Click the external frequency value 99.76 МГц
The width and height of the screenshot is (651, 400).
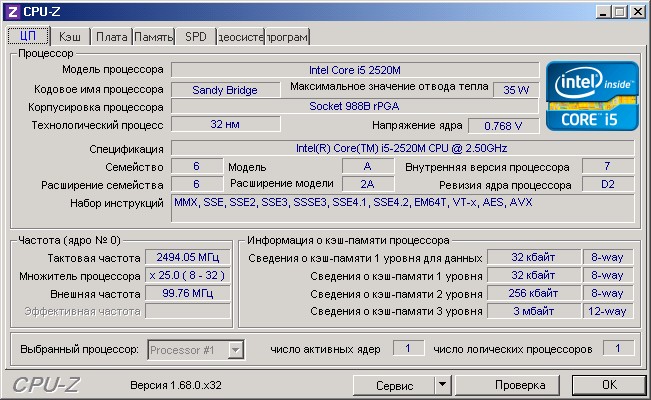(188, 293)
